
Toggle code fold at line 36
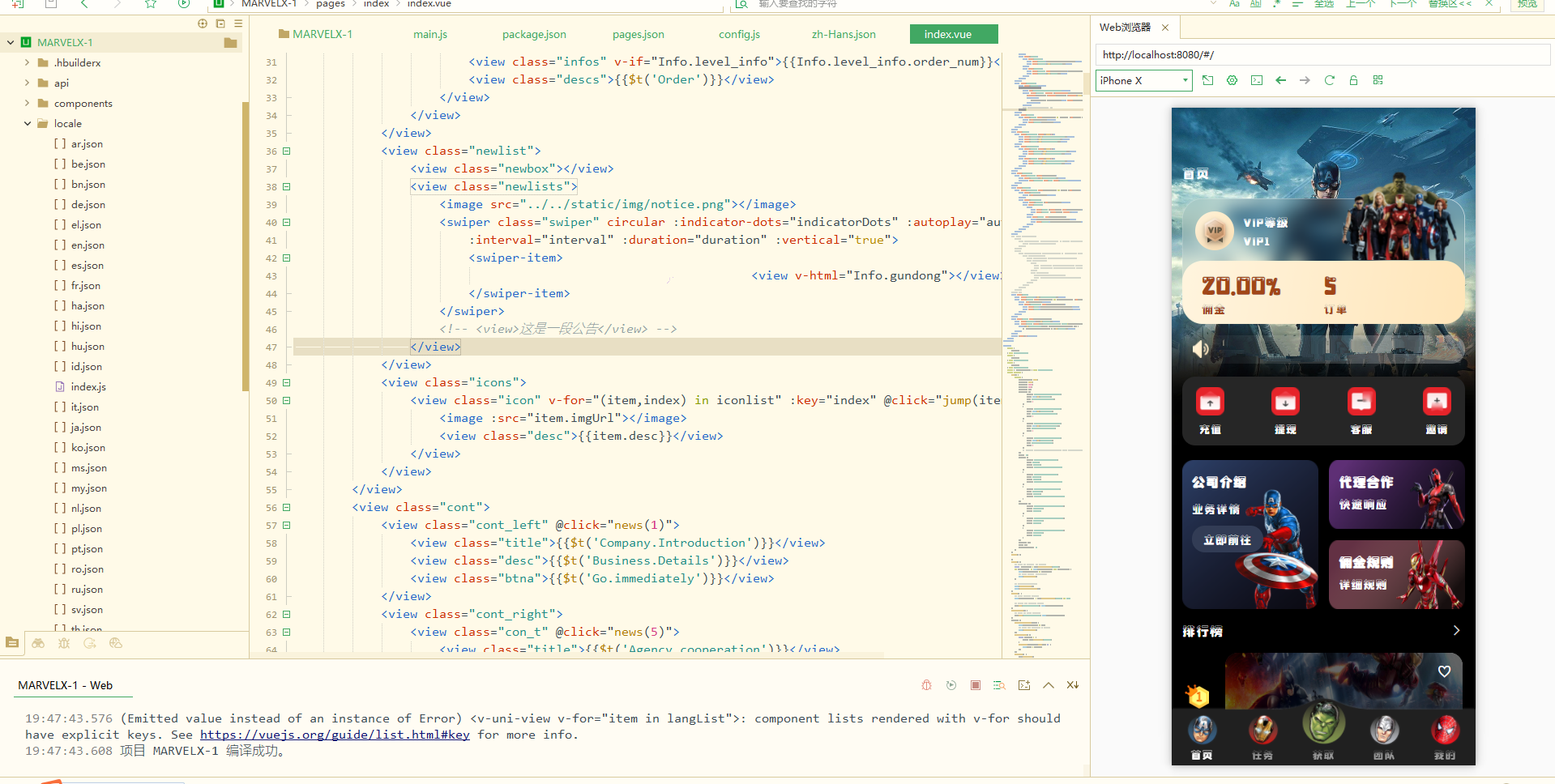pyautogui.click(x=287, y=151)
